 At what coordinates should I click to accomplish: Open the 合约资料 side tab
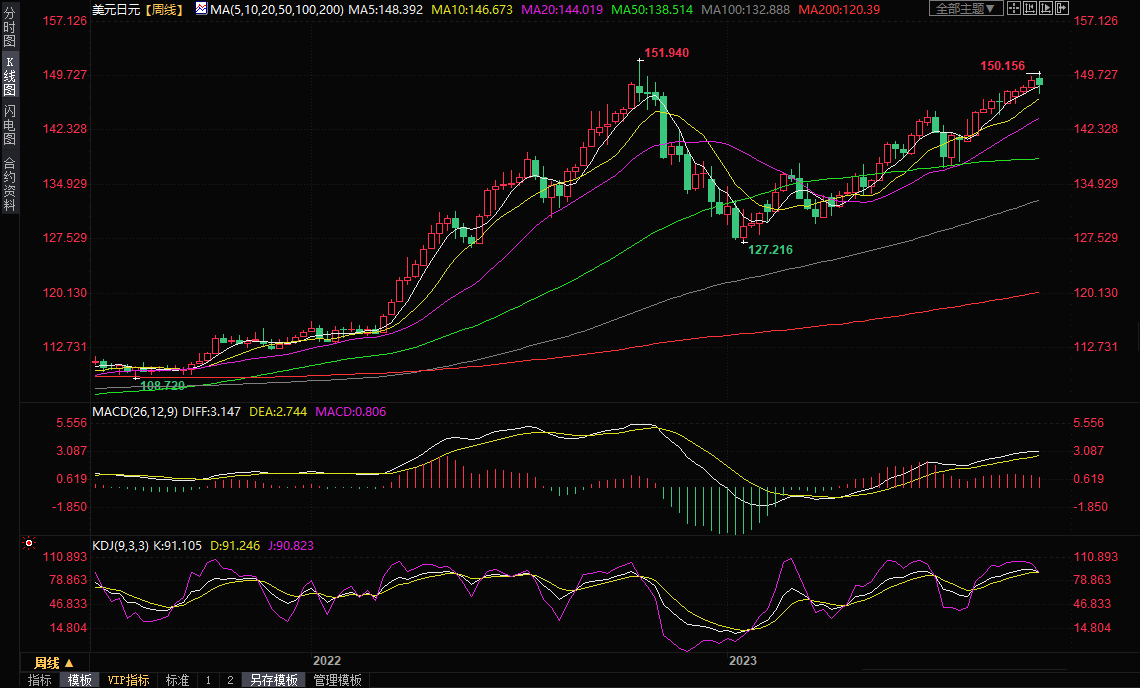click(x=9, y=184)
